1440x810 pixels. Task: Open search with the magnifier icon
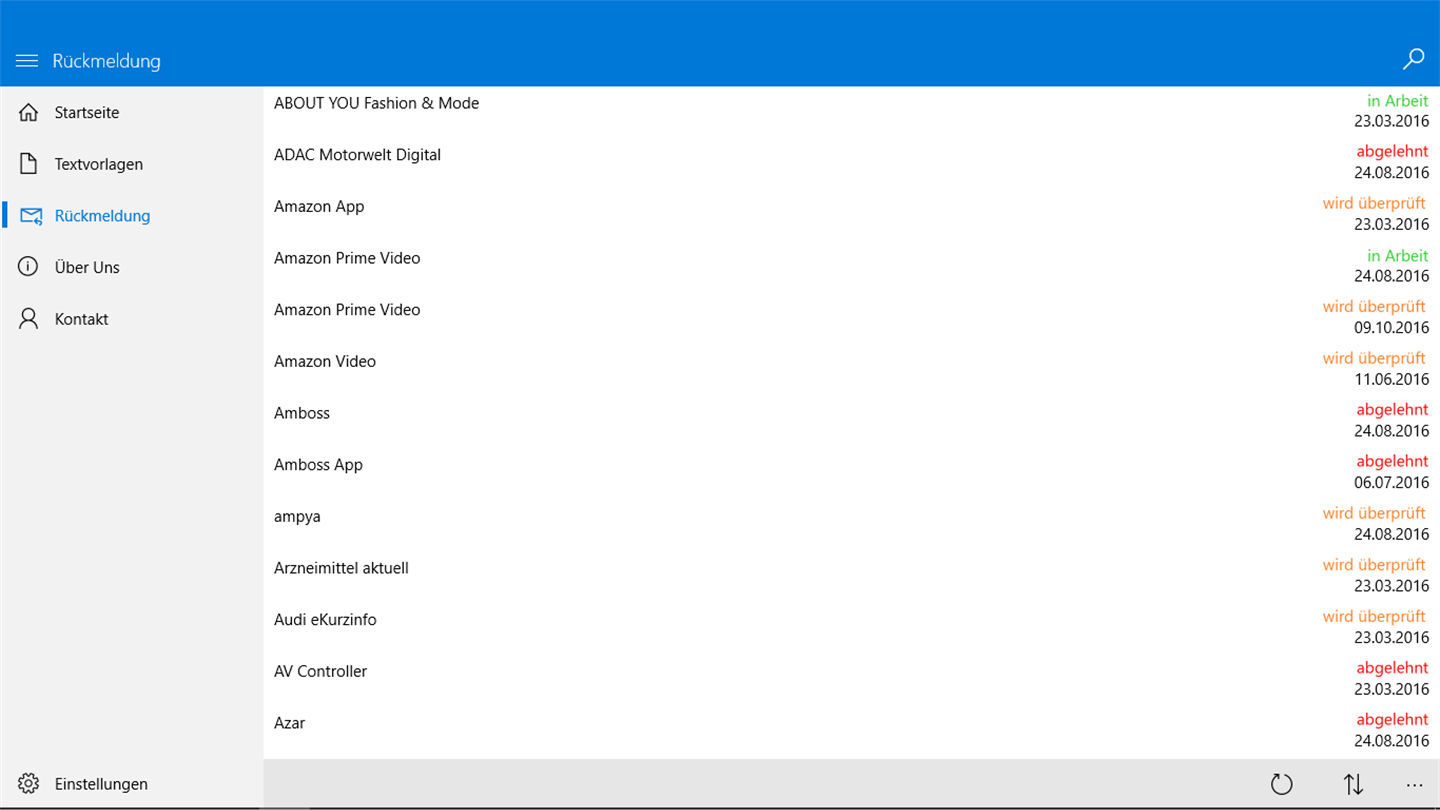tap(1413, 60)
